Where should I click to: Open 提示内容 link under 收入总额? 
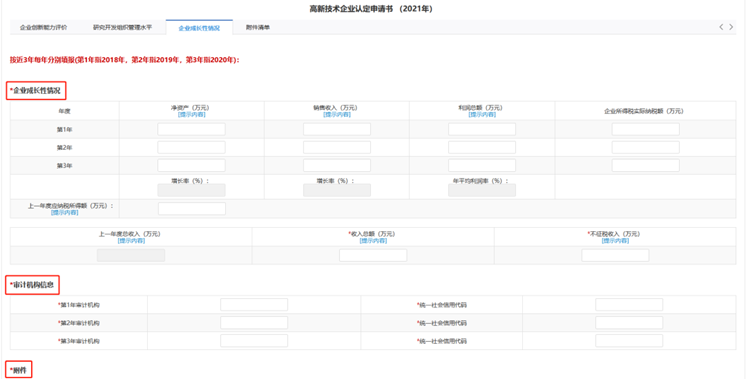tap(373, 241)
